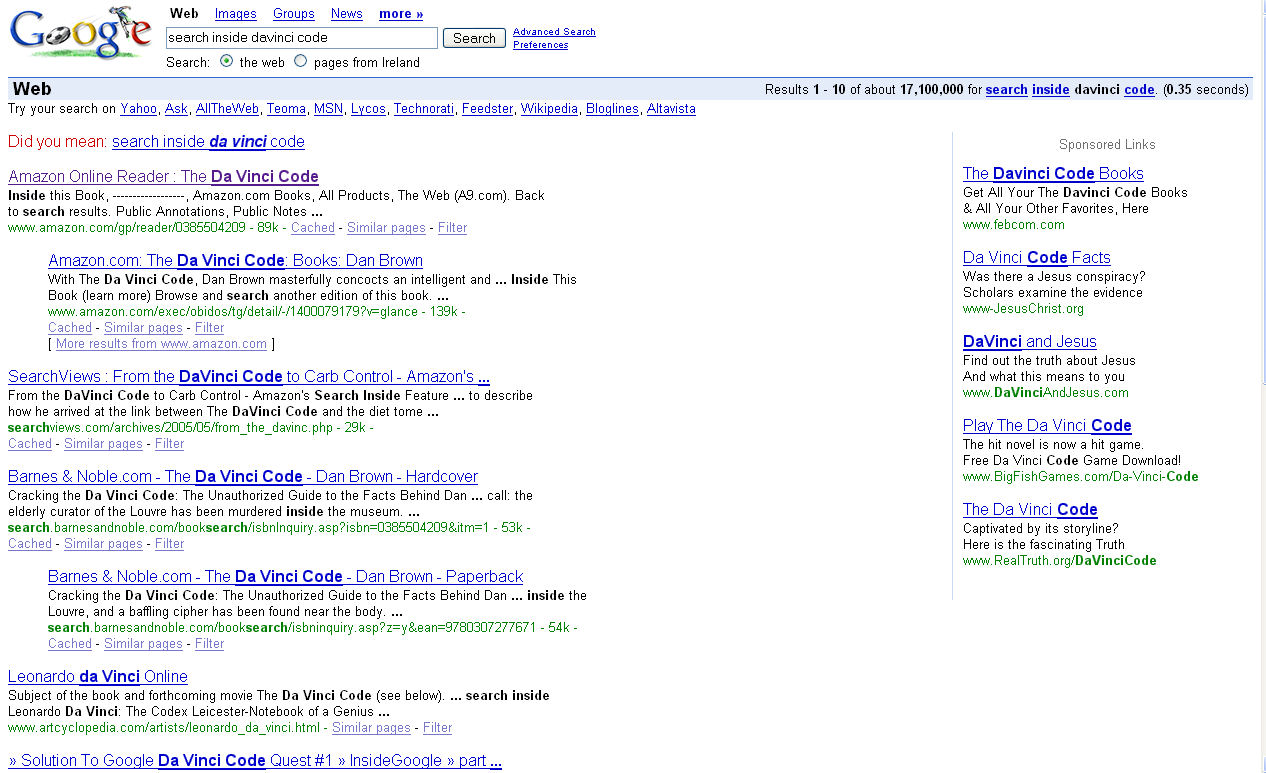Select 'pages from Ireland' radio button

point(300,62)
